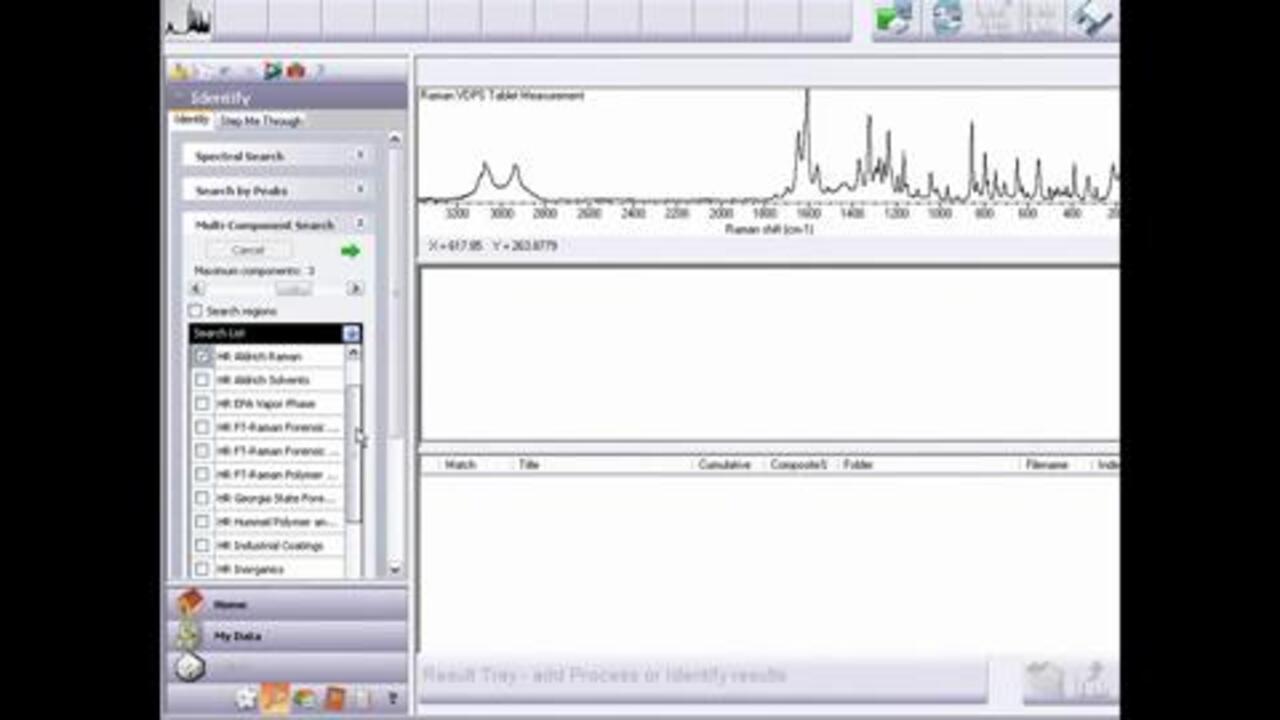
Task: Click the green toolbar icon at top right
Action: [893, 20]
